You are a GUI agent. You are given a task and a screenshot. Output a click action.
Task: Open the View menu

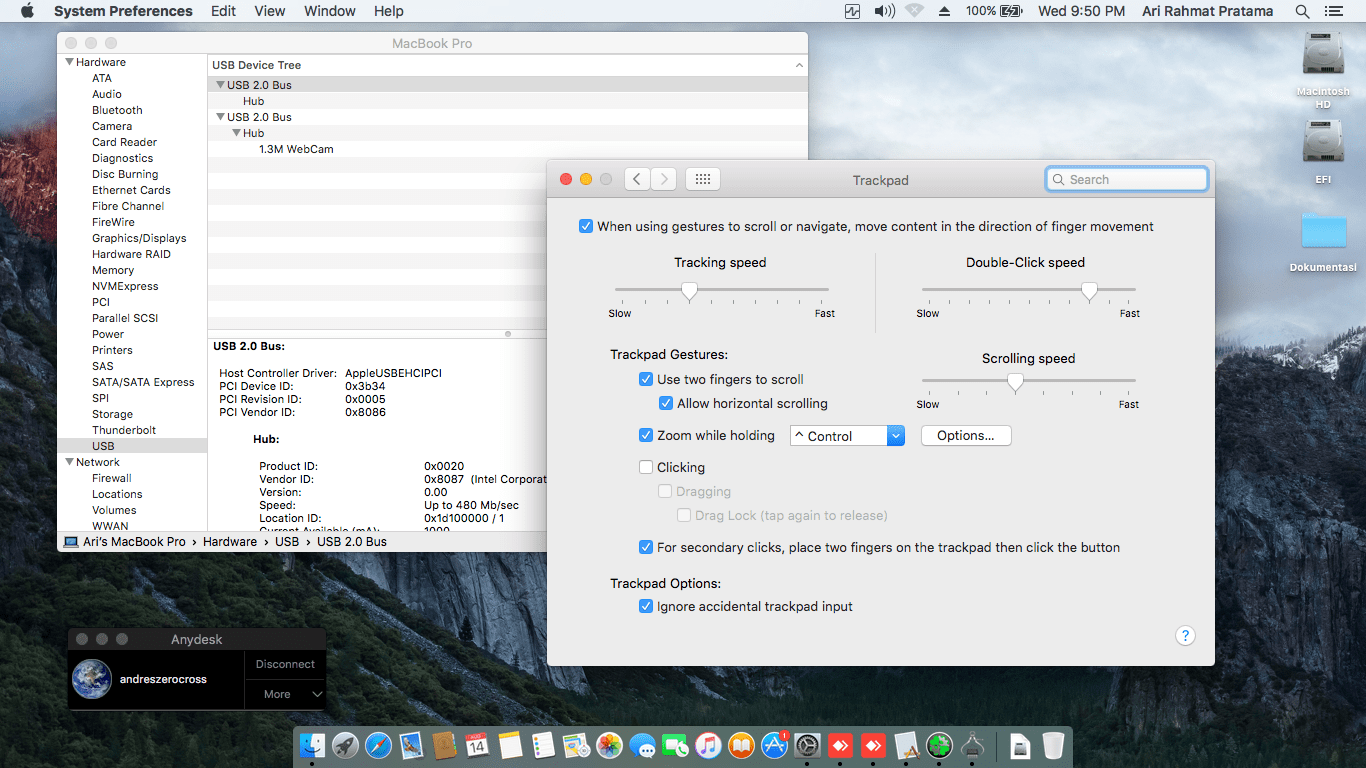click(x=270, y=11)
